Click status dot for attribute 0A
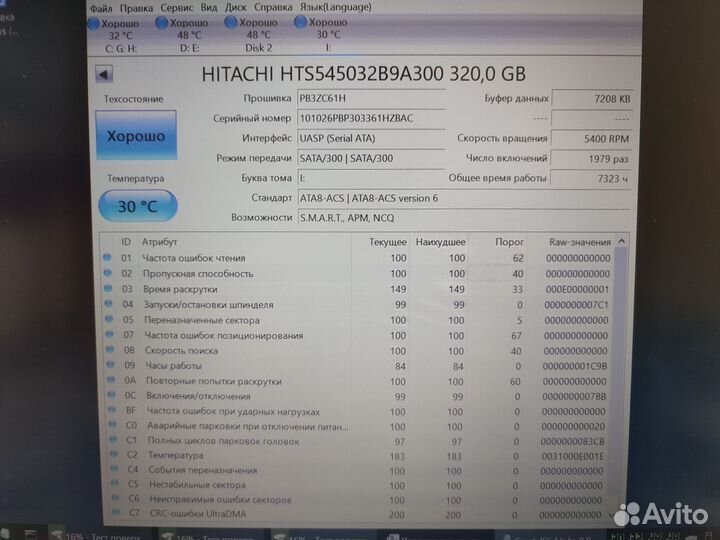 click(111, 380)
